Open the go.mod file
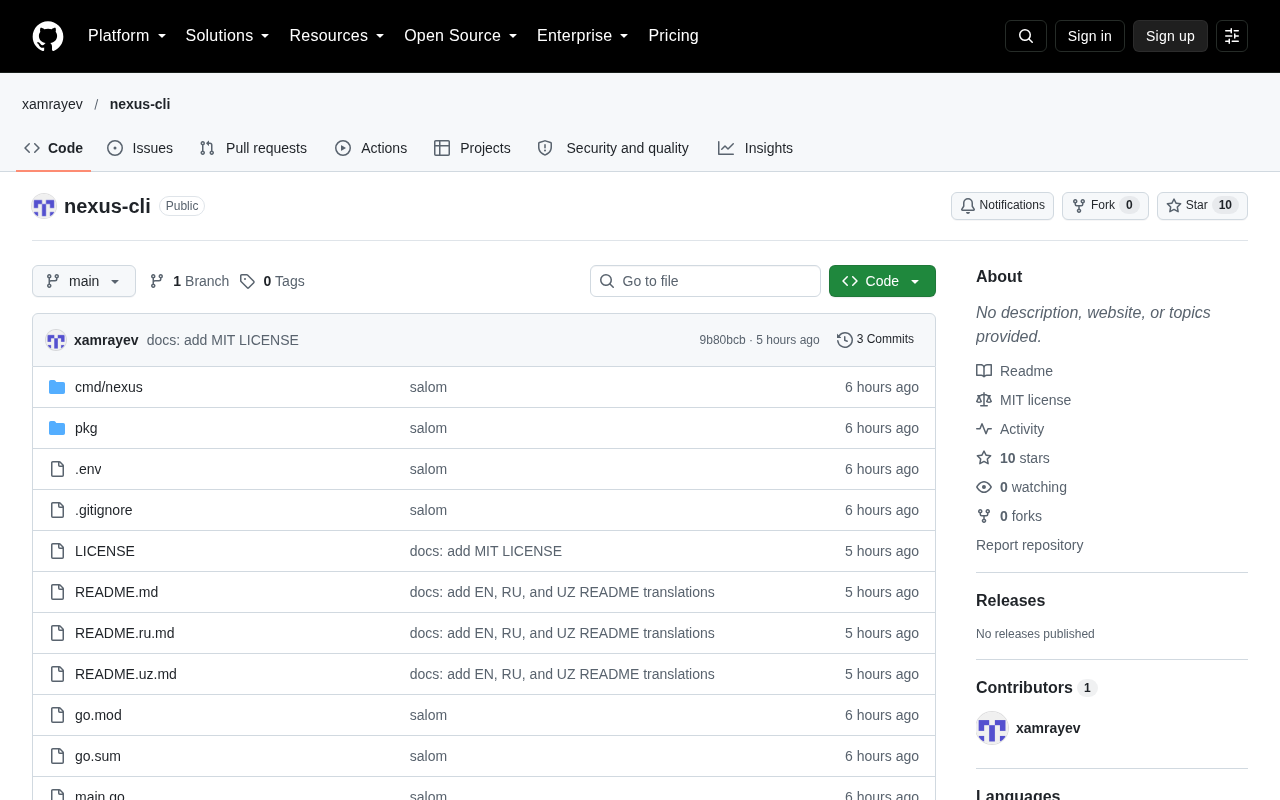Screen dimensions: 1280x800 tap(98, 715)
